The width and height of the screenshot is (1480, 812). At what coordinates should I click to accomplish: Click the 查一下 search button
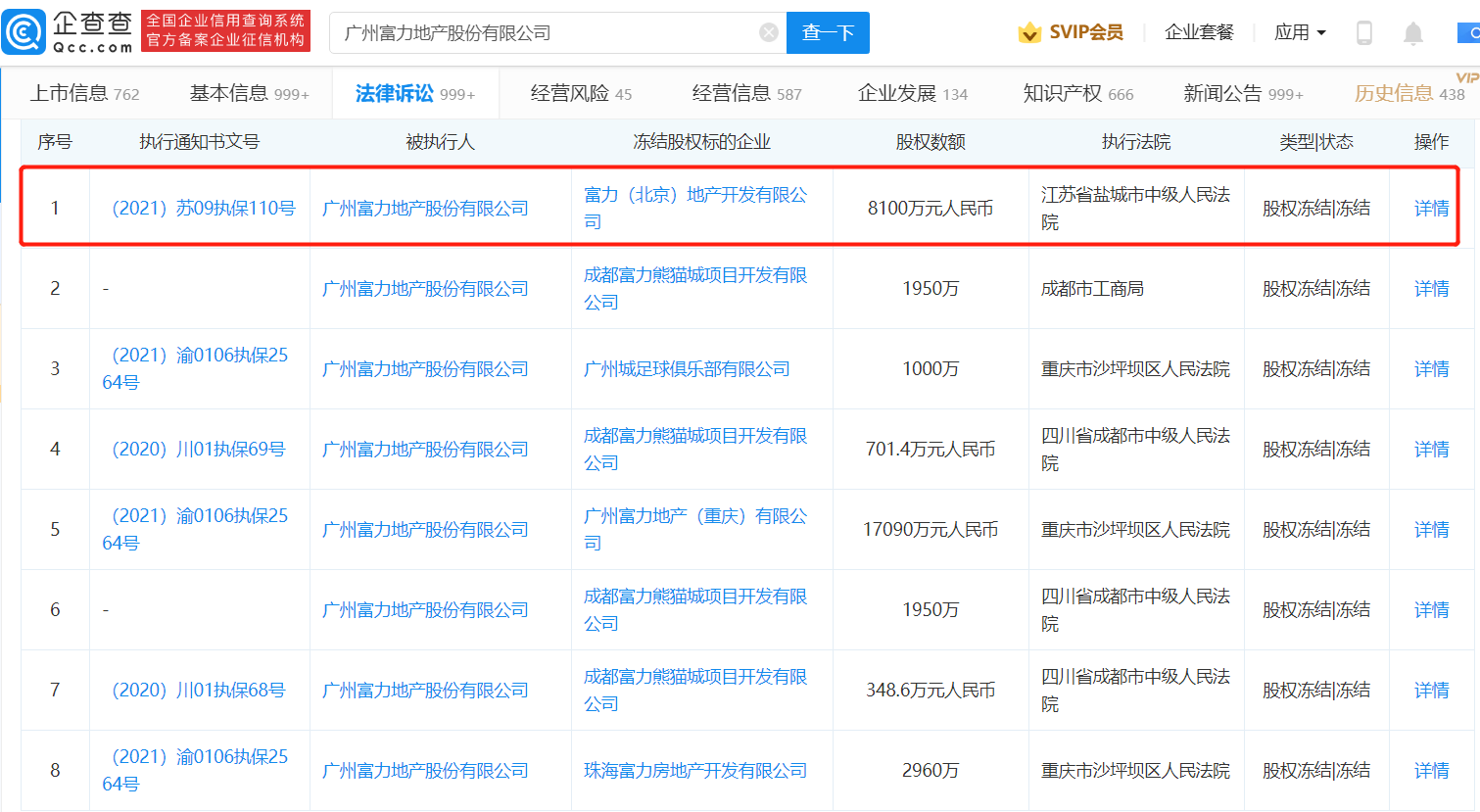pos(828,31)
